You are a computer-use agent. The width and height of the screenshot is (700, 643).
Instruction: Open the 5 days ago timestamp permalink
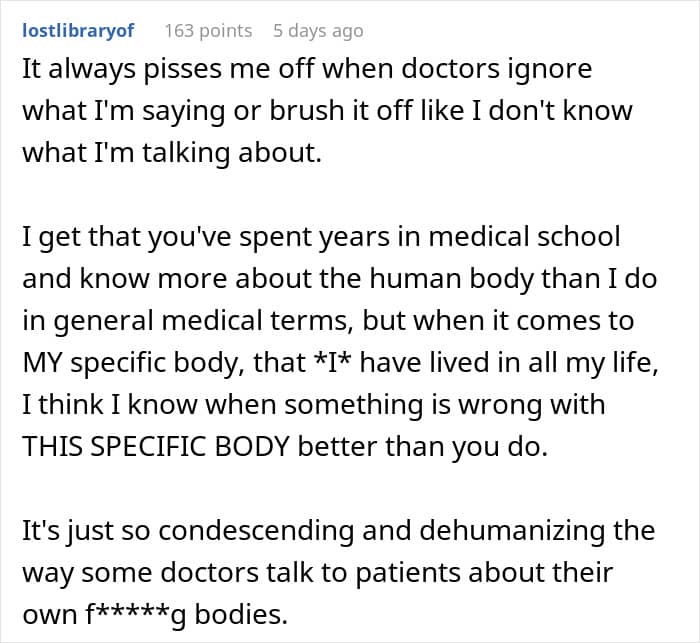tap(318, 31)
